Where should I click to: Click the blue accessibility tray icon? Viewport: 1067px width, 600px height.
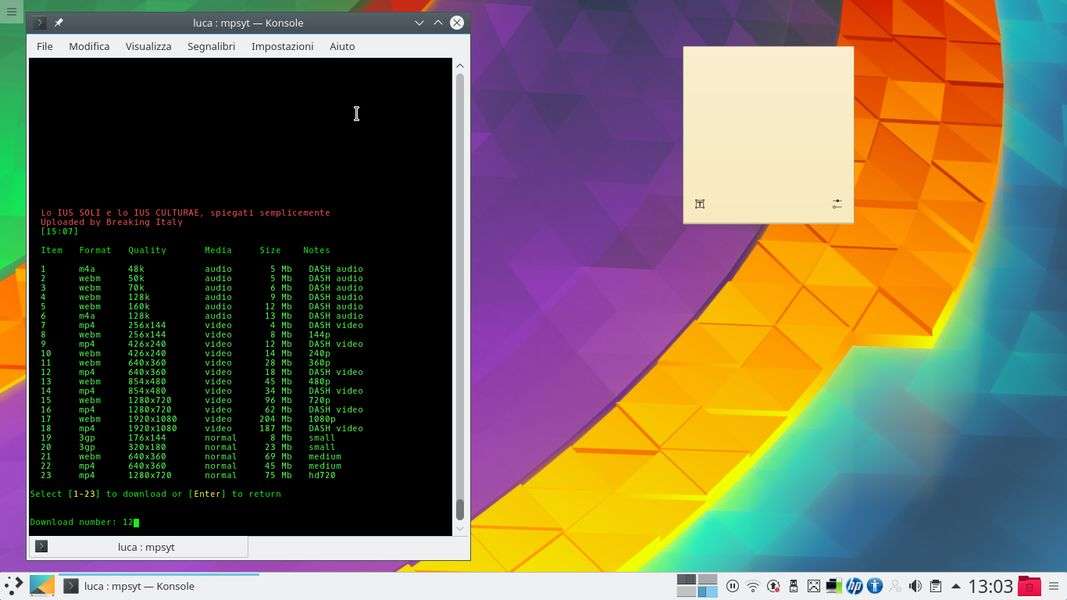pos(874,586)
